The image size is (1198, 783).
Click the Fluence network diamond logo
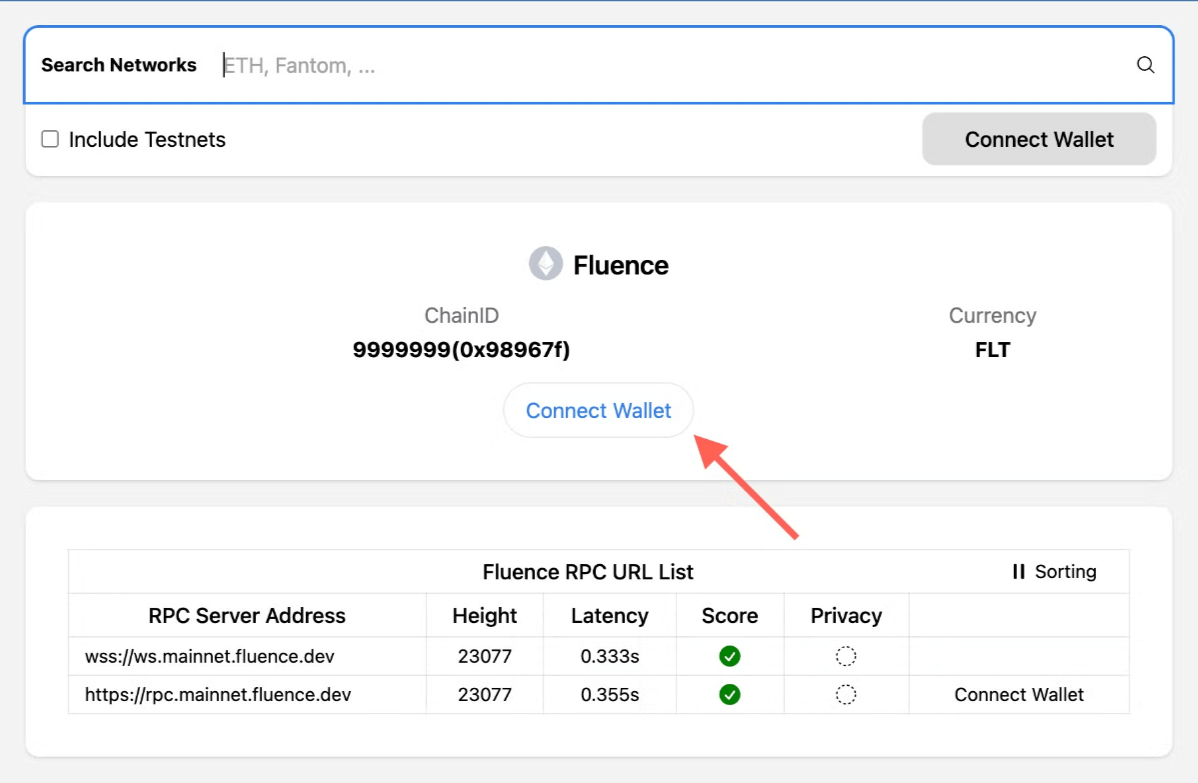(x=545, y=263)
